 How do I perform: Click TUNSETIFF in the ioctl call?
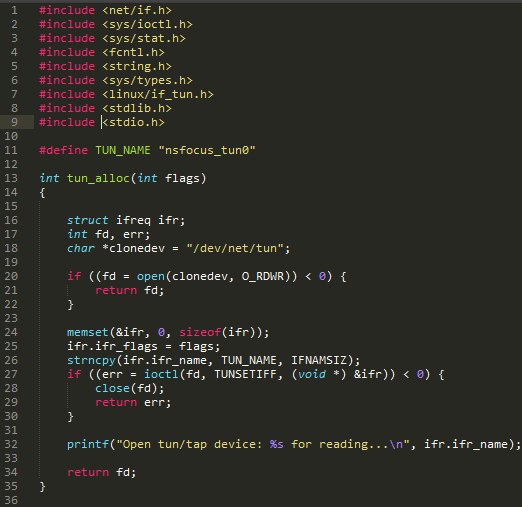[245, 374]
